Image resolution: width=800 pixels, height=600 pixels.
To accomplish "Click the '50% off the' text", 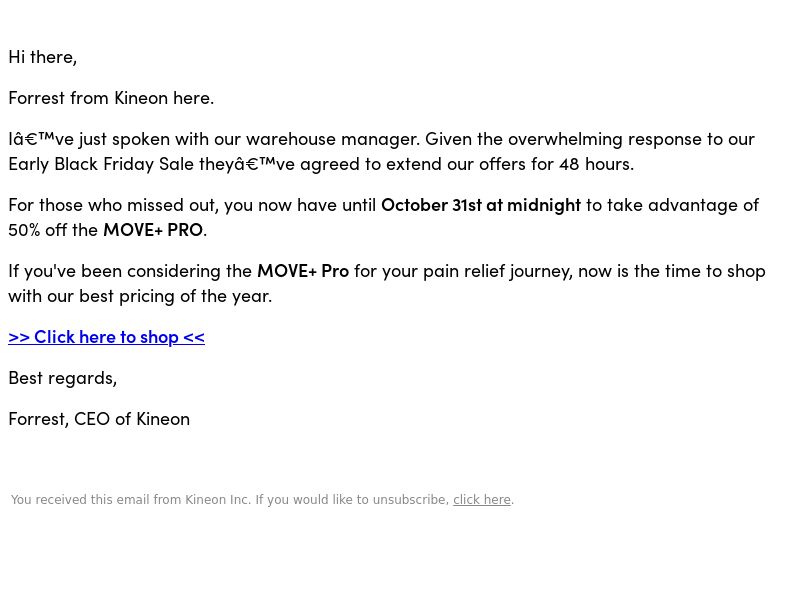I will 53,230.
